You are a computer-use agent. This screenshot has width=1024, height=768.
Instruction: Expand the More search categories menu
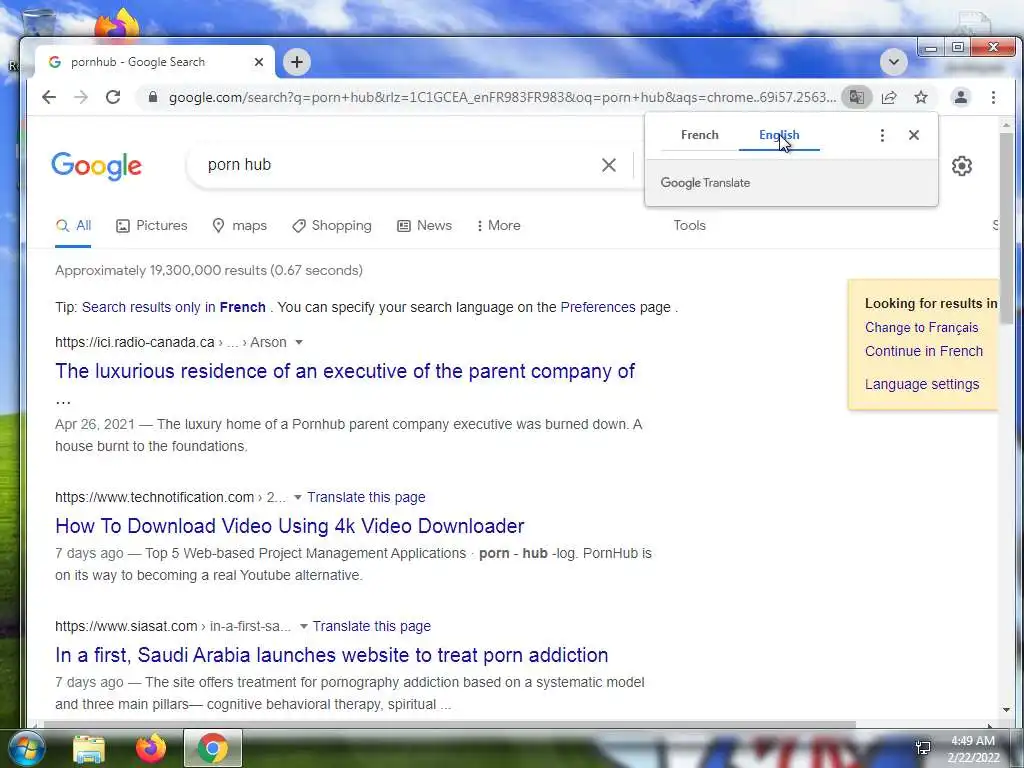pyautogui.click(x=499, y=226)
